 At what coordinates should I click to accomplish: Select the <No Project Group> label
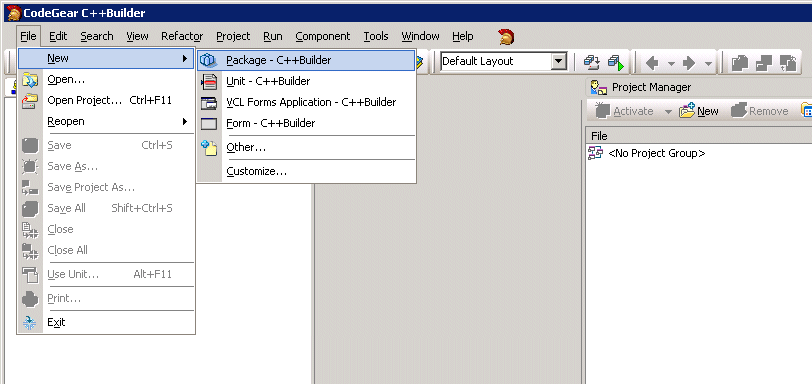[x=657, y=153]
